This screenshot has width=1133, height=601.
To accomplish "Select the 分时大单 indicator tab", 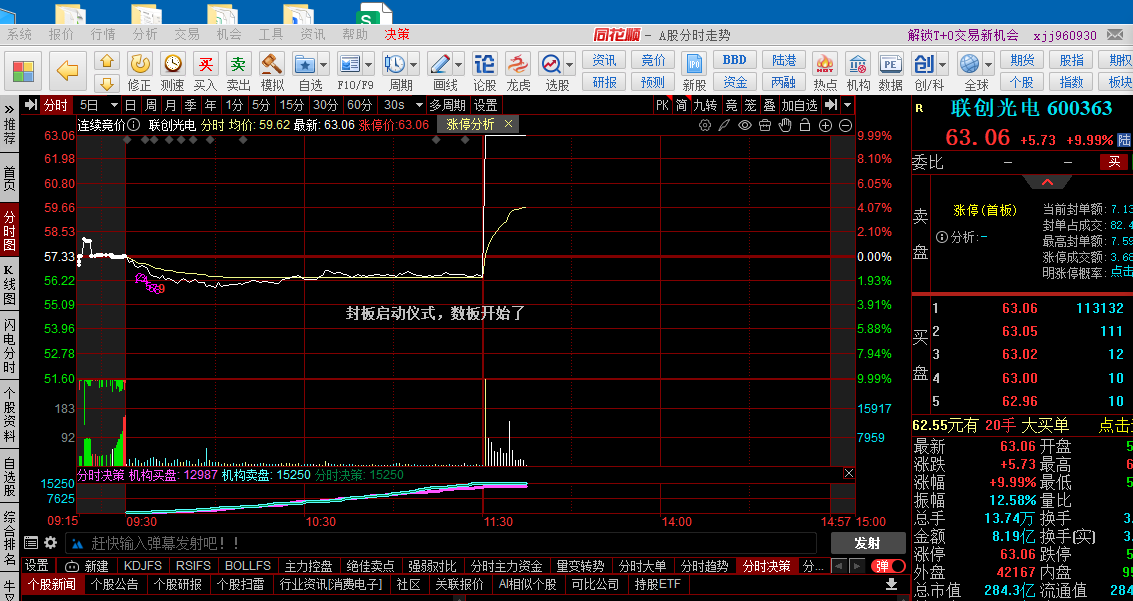I will click(x=643, y=566).
